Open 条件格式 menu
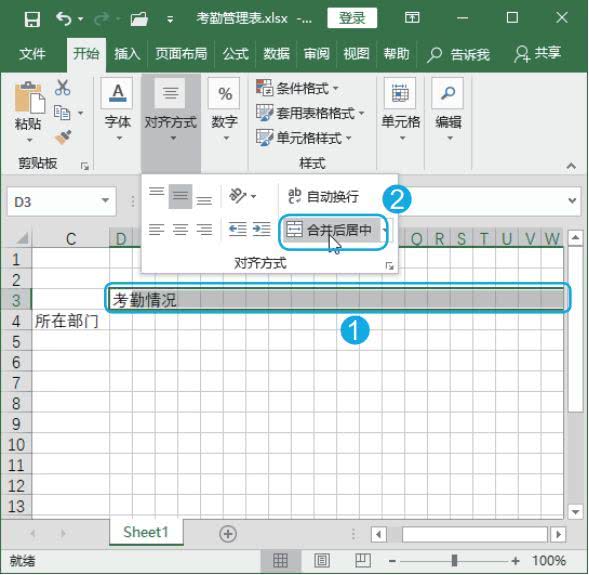Screen dimensions: 589x575 [x=298, y=88]
